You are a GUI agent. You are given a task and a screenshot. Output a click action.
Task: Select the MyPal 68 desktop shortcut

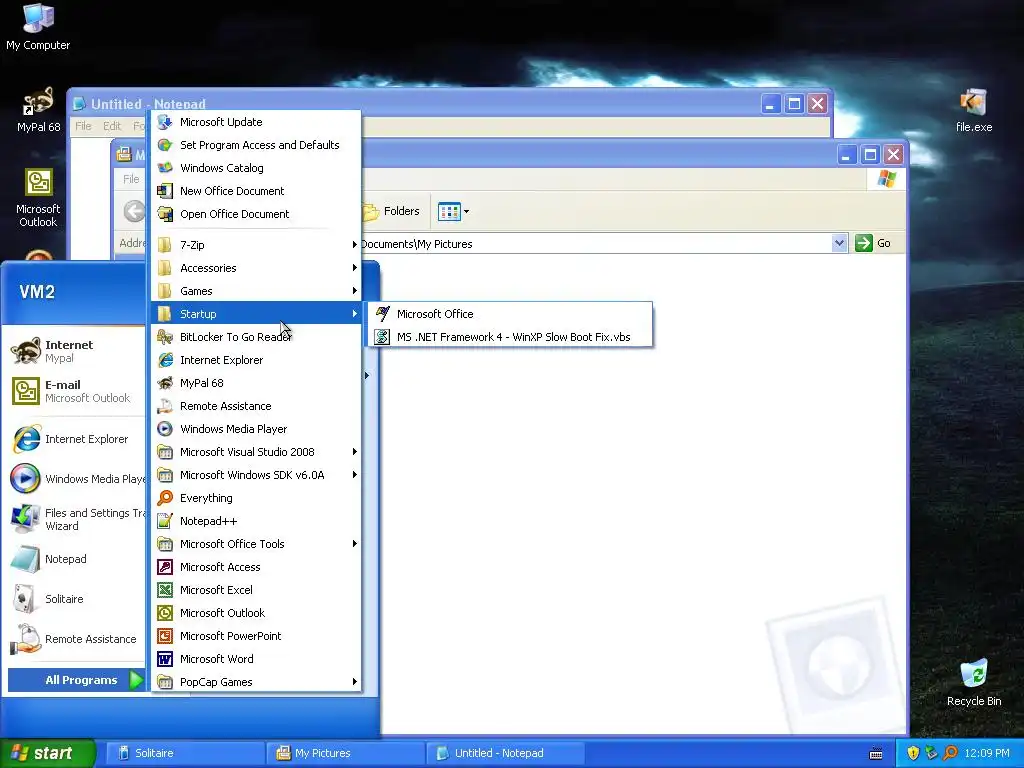[x=38, y=110]
